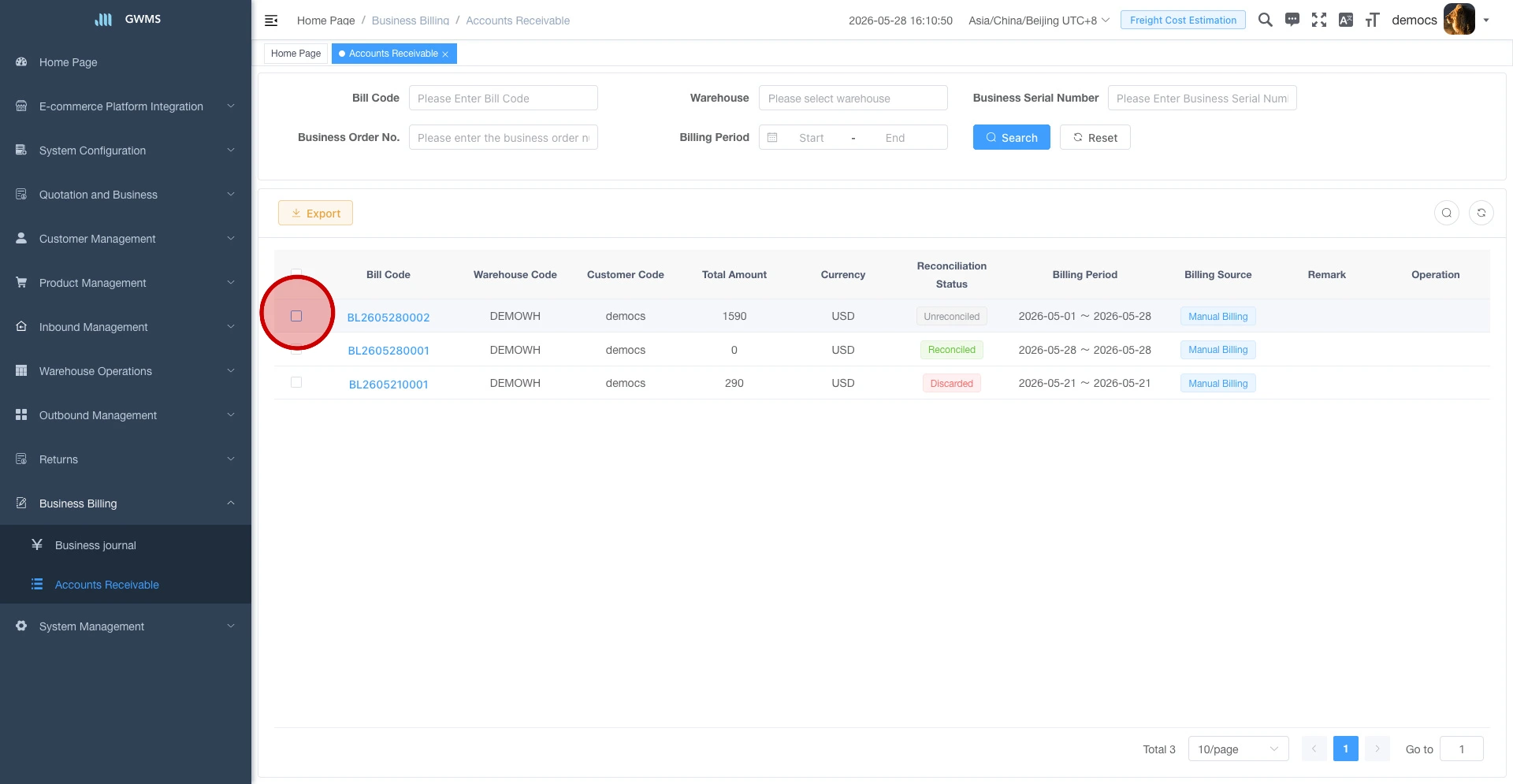This screenshot has height=784, width=1513.
Task: Click the Inbound Management house icon
Action: tap(21, 327)
